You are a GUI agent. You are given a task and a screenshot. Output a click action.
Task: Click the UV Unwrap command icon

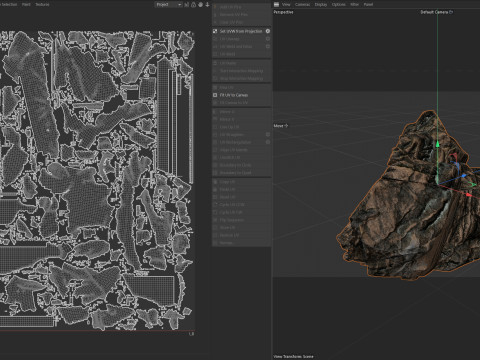tap(215, 39)
